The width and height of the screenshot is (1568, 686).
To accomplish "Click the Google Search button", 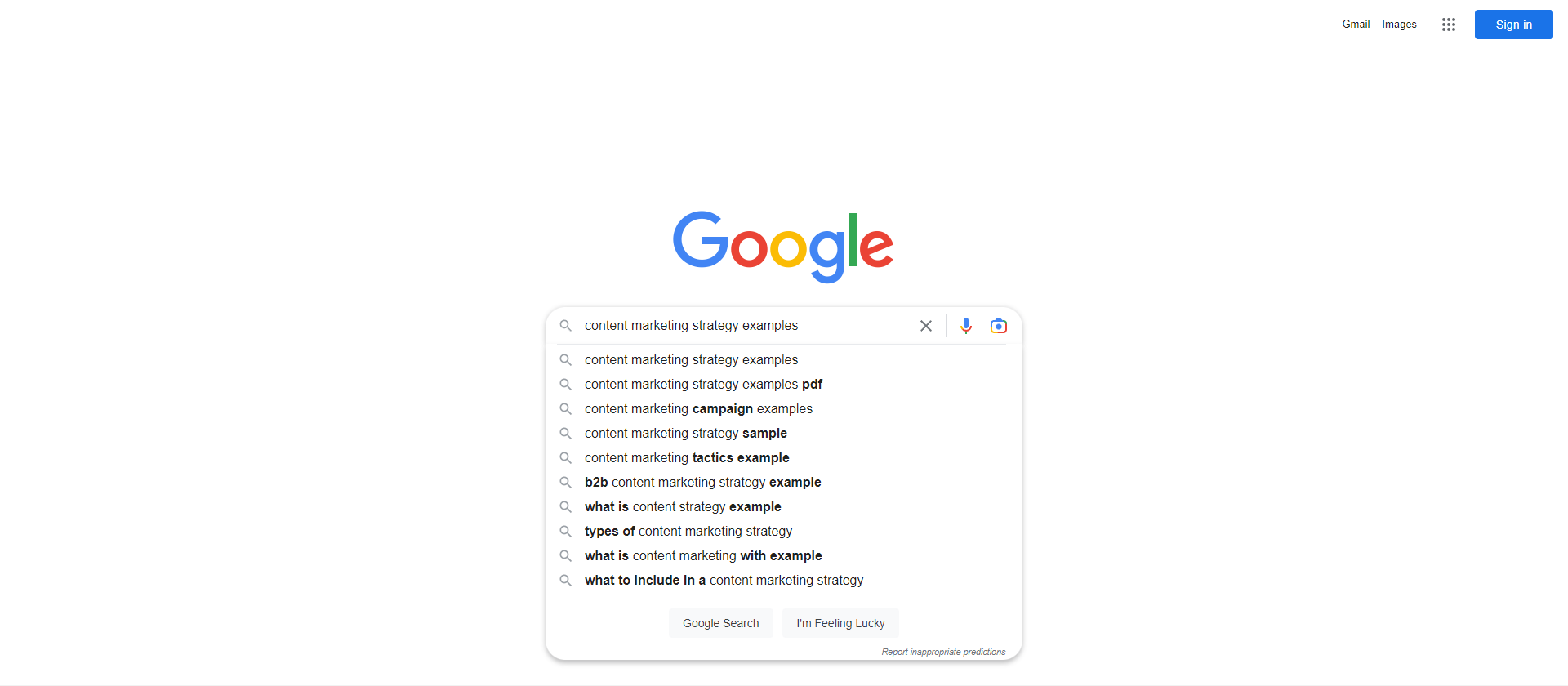I will pyautogui.click(x=721, y=623).
